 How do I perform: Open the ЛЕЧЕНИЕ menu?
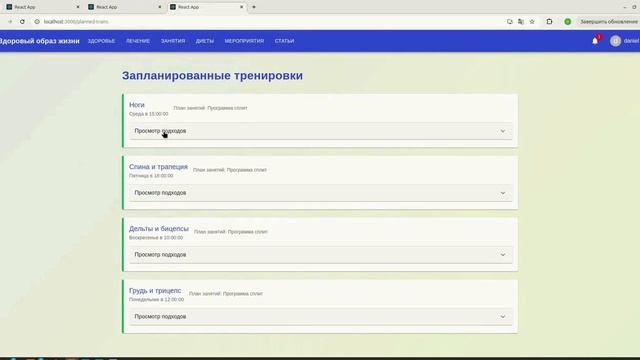click(x=138, y=41)
